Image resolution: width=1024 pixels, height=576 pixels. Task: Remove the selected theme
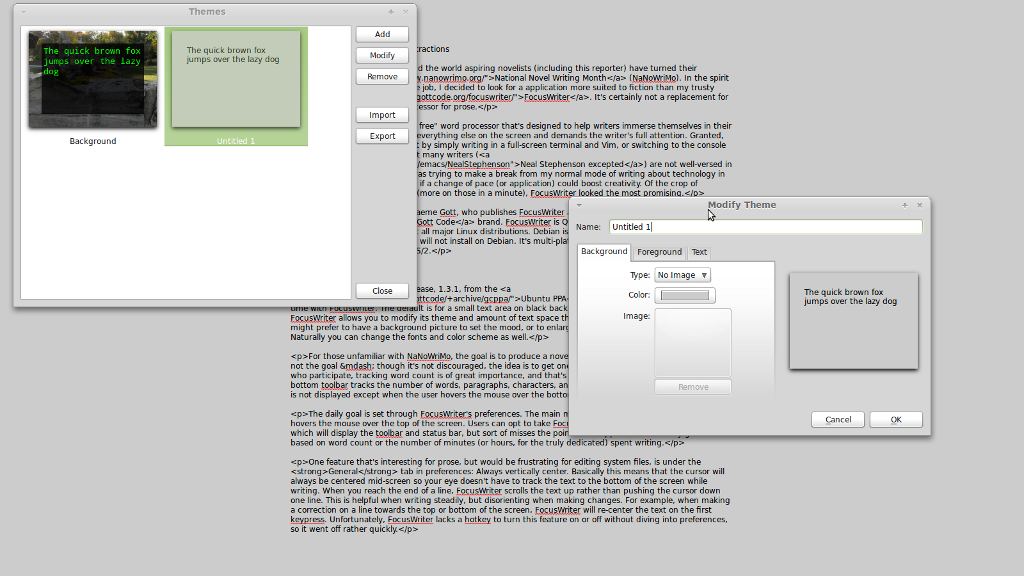[382, 76]
